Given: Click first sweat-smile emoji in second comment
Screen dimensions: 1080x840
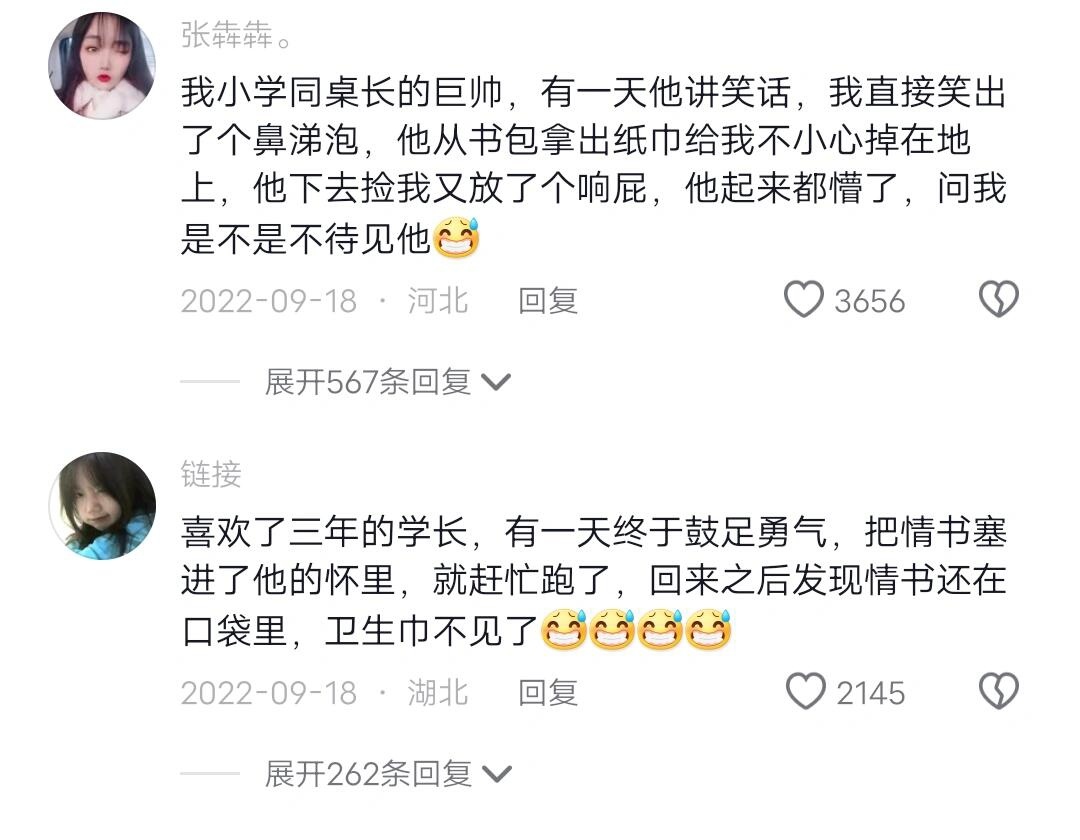Looking at the screenshot, I should coord(563,629).
